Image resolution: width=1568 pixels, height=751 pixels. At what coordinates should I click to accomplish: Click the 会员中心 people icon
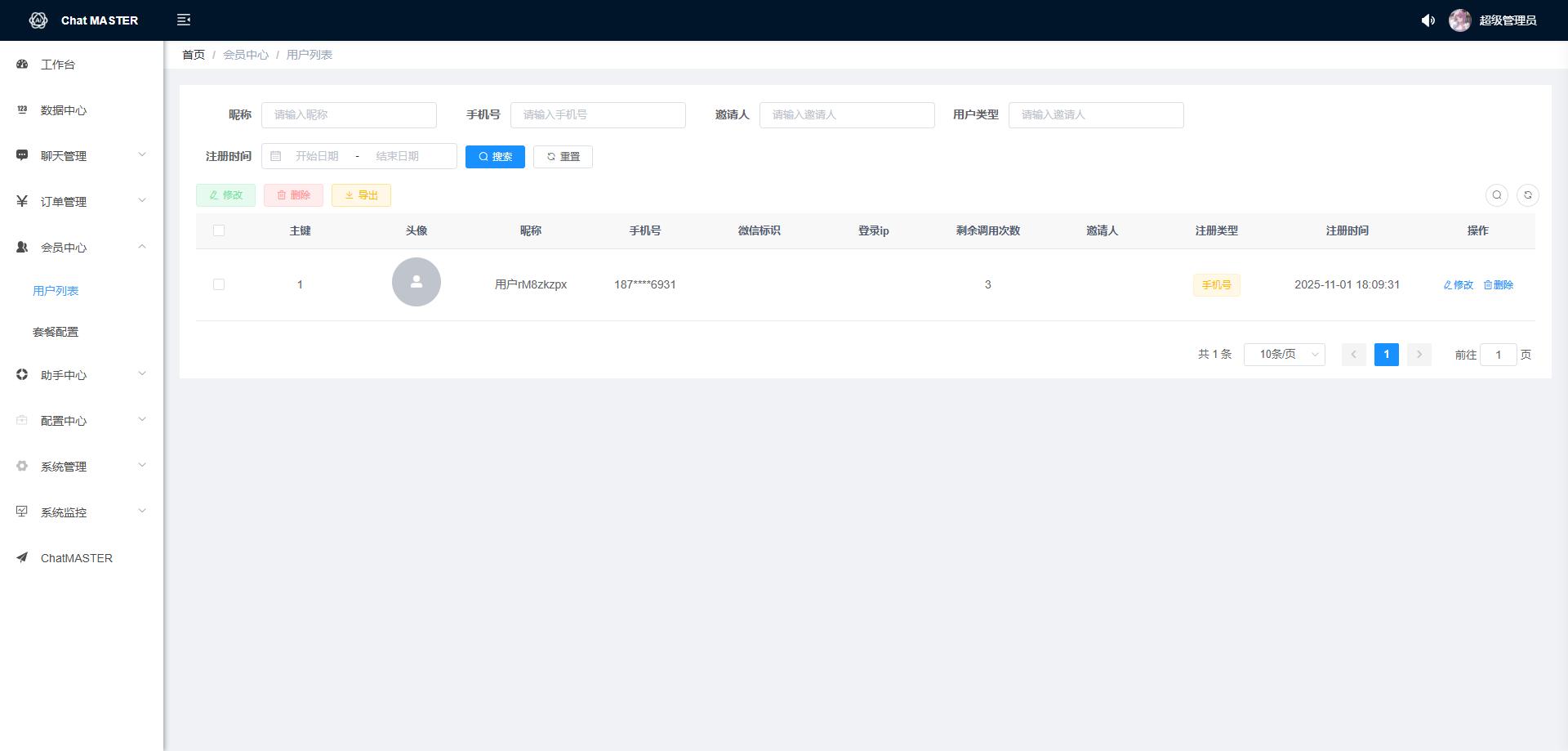(x=22, y=247)
